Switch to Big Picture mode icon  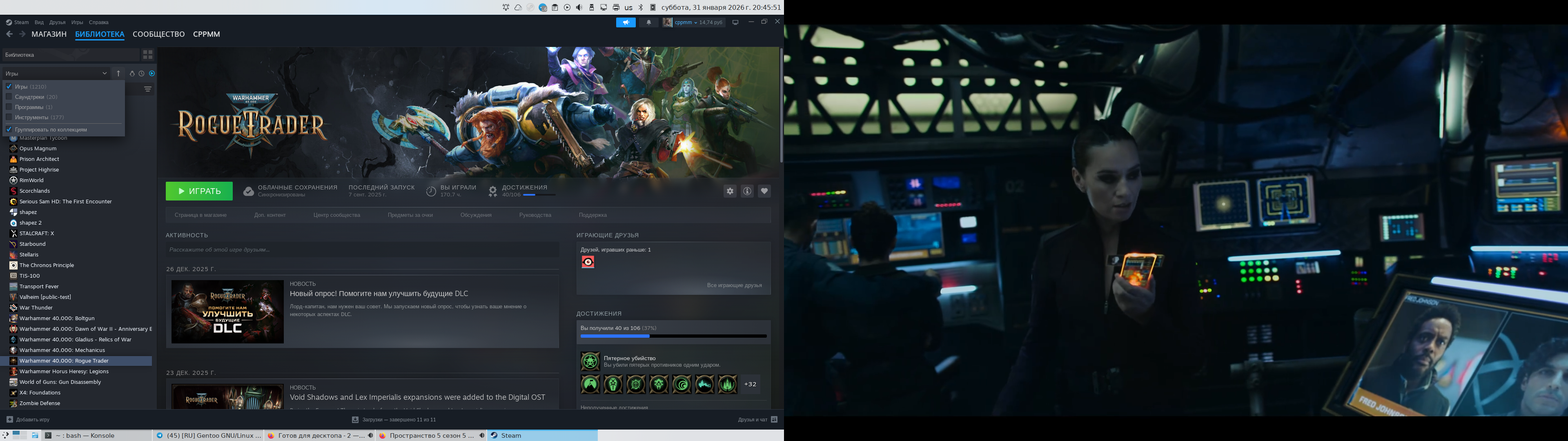point(735,22)
